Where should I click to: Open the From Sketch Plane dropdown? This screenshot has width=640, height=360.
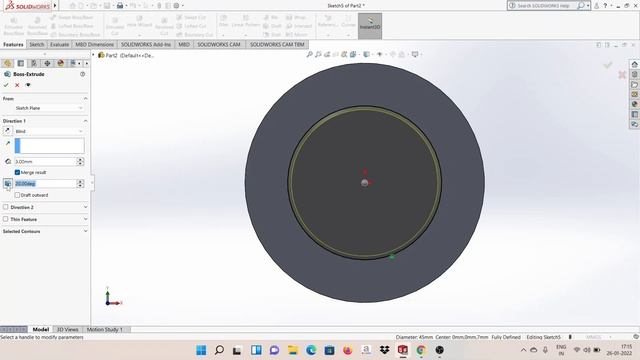(x=49, y=108)
